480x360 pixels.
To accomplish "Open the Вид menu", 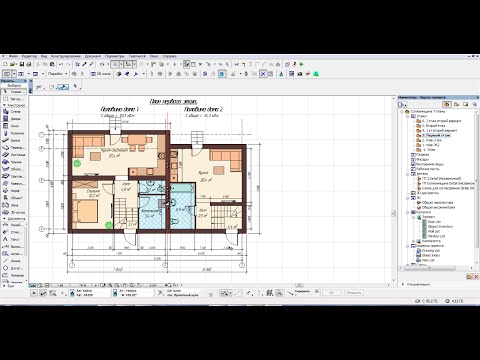I will 44,56.
